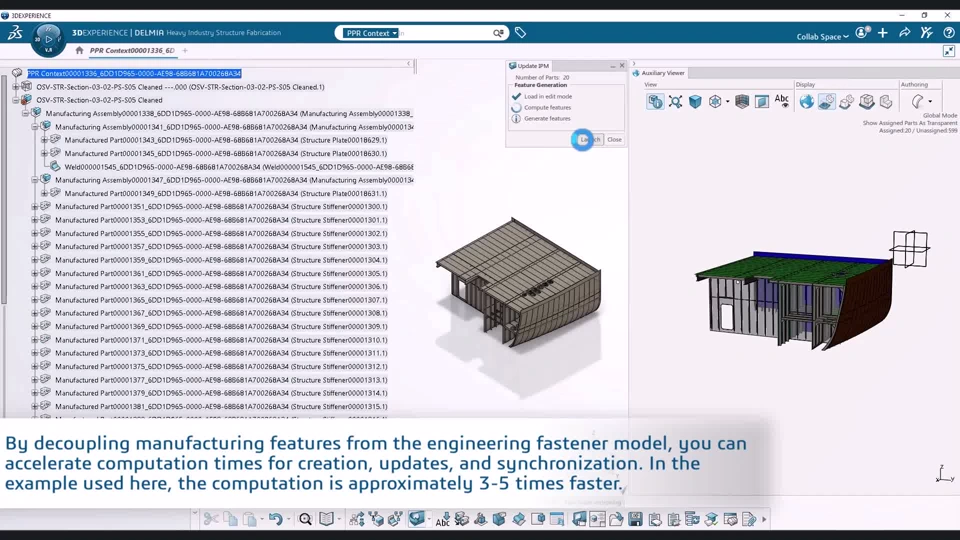Image resolution: width=960 pixels, height=540 pixels.
Task: Click the Paste clipboard icon in bottom toolbar
Action: [x=249, y=519]
